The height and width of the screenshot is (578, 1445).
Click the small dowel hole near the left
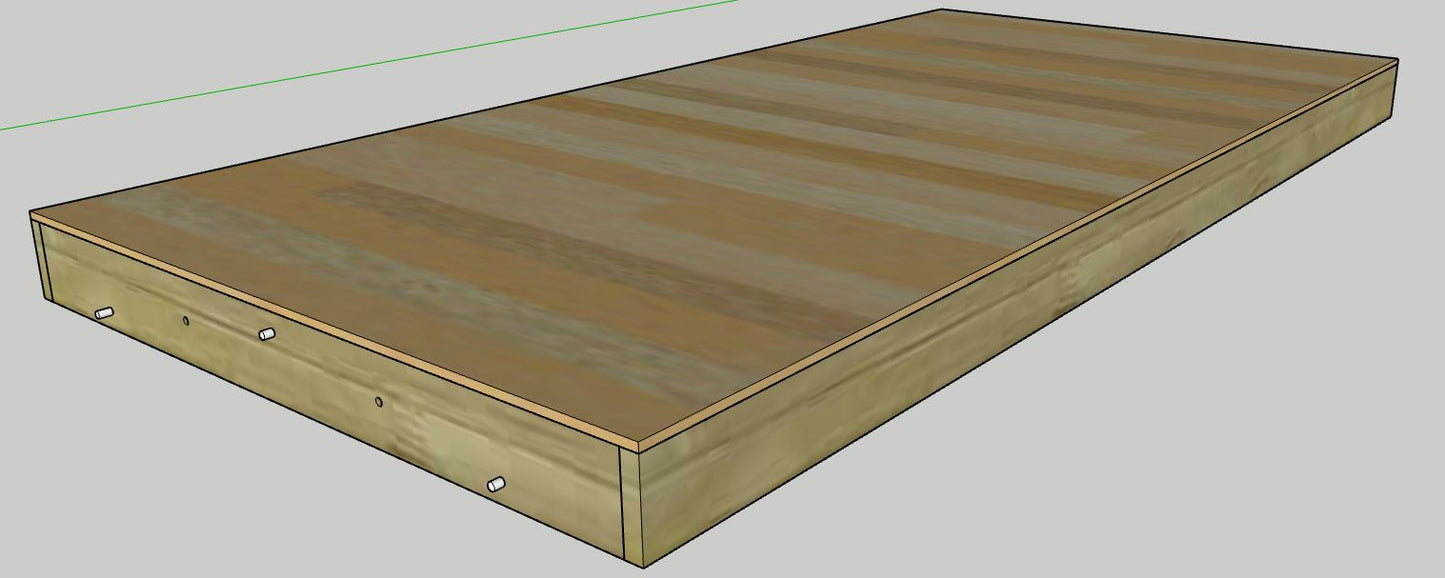coord(185,320)
